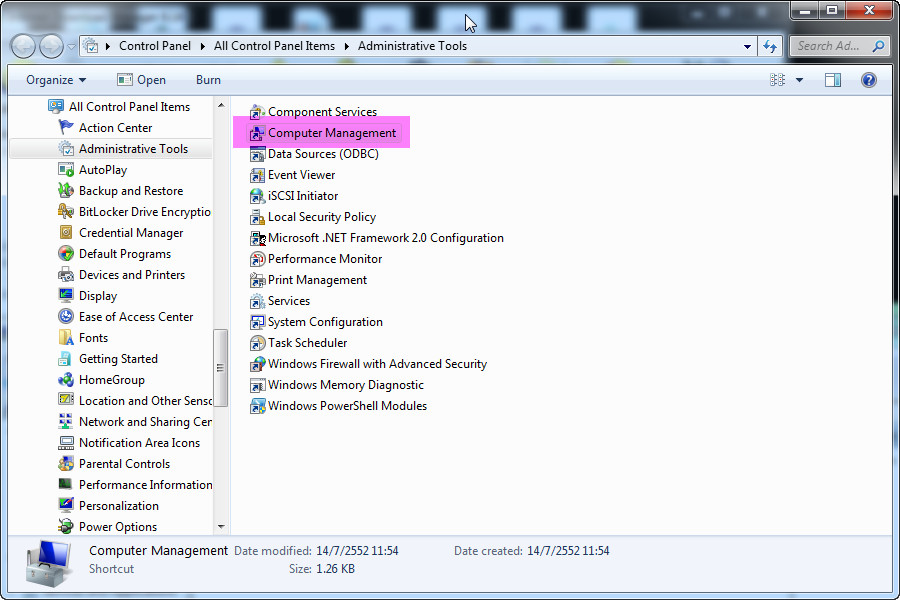Click the AutoPlay icon in sidebar
The height and width of the screenshot is (600, 900).
tap(66, 169)
